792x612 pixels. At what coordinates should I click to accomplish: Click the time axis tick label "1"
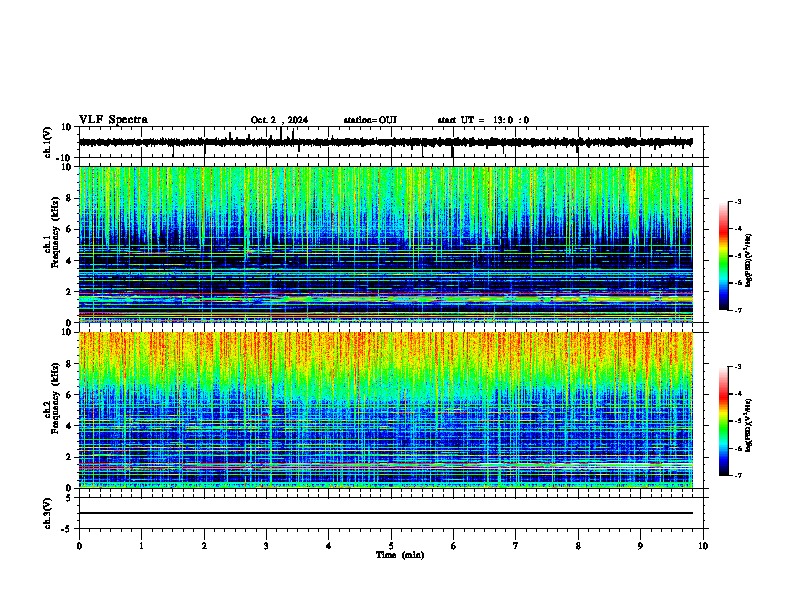(141, 546)
